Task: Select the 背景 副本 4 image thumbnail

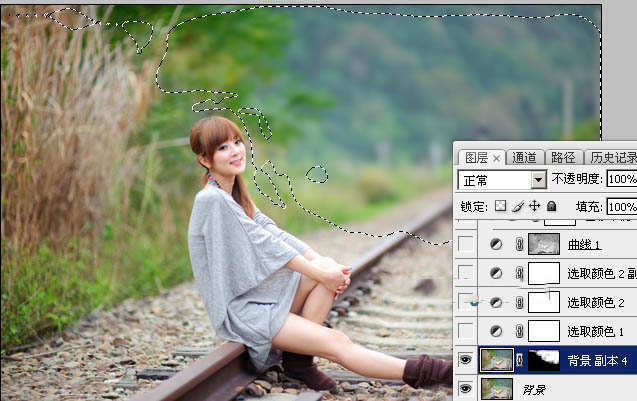Action: tap(496, 360)
